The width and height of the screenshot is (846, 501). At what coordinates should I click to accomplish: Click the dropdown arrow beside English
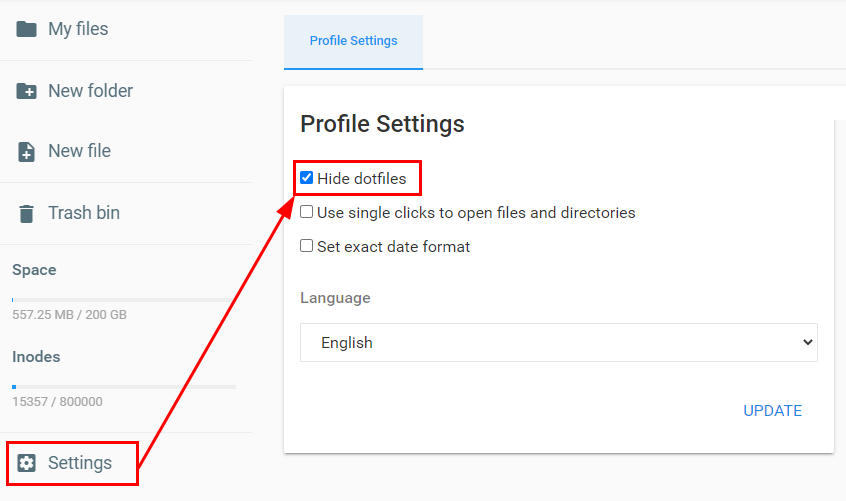(x=808, y=342)
